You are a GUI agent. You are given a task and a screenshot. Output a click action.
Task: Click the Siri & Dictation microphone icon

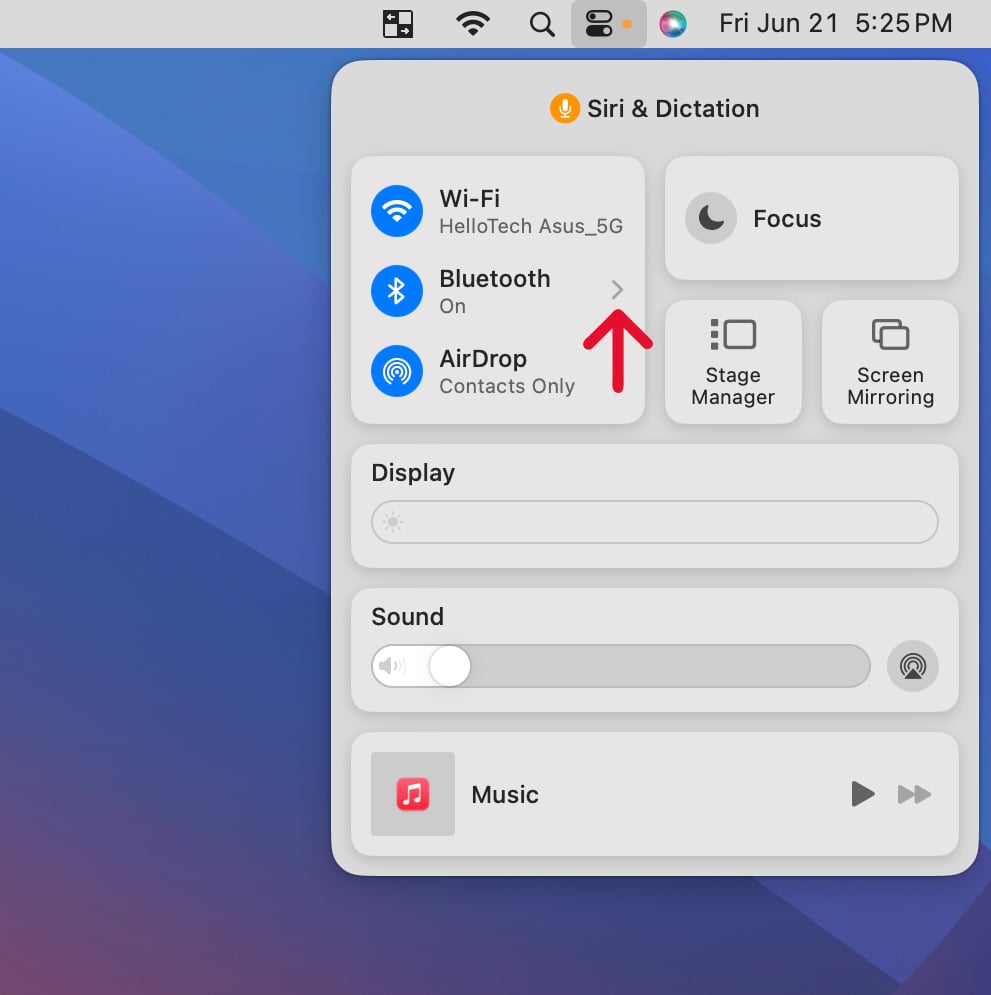click(564, 108)
